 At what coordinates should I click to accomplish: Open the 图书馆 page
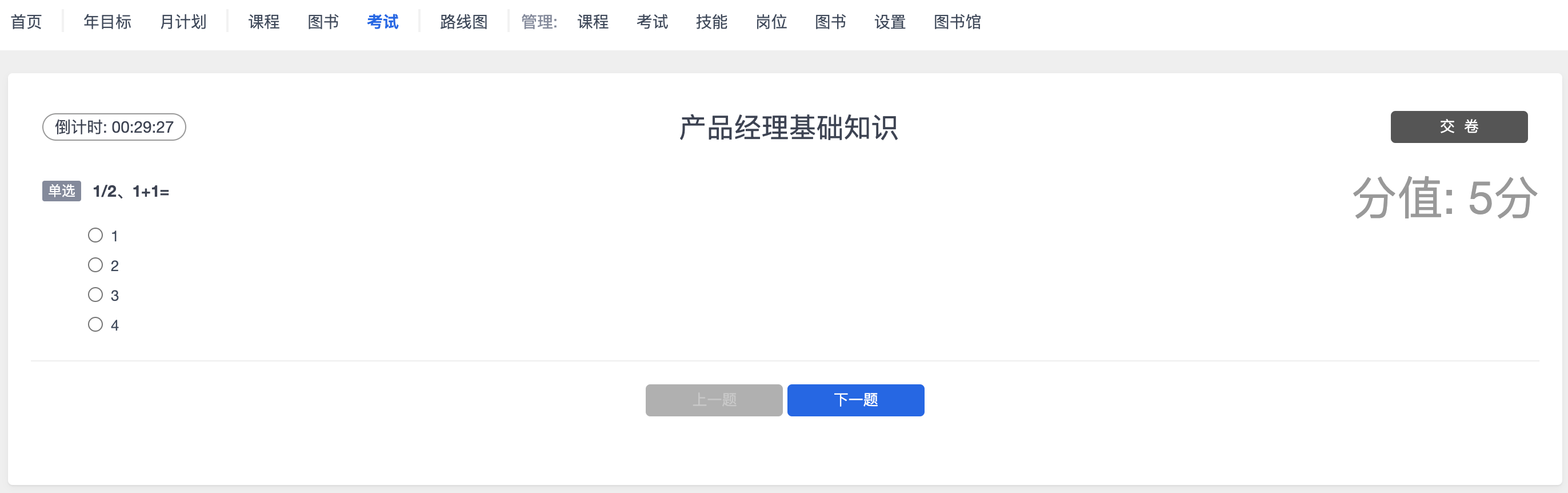point(958,22)
